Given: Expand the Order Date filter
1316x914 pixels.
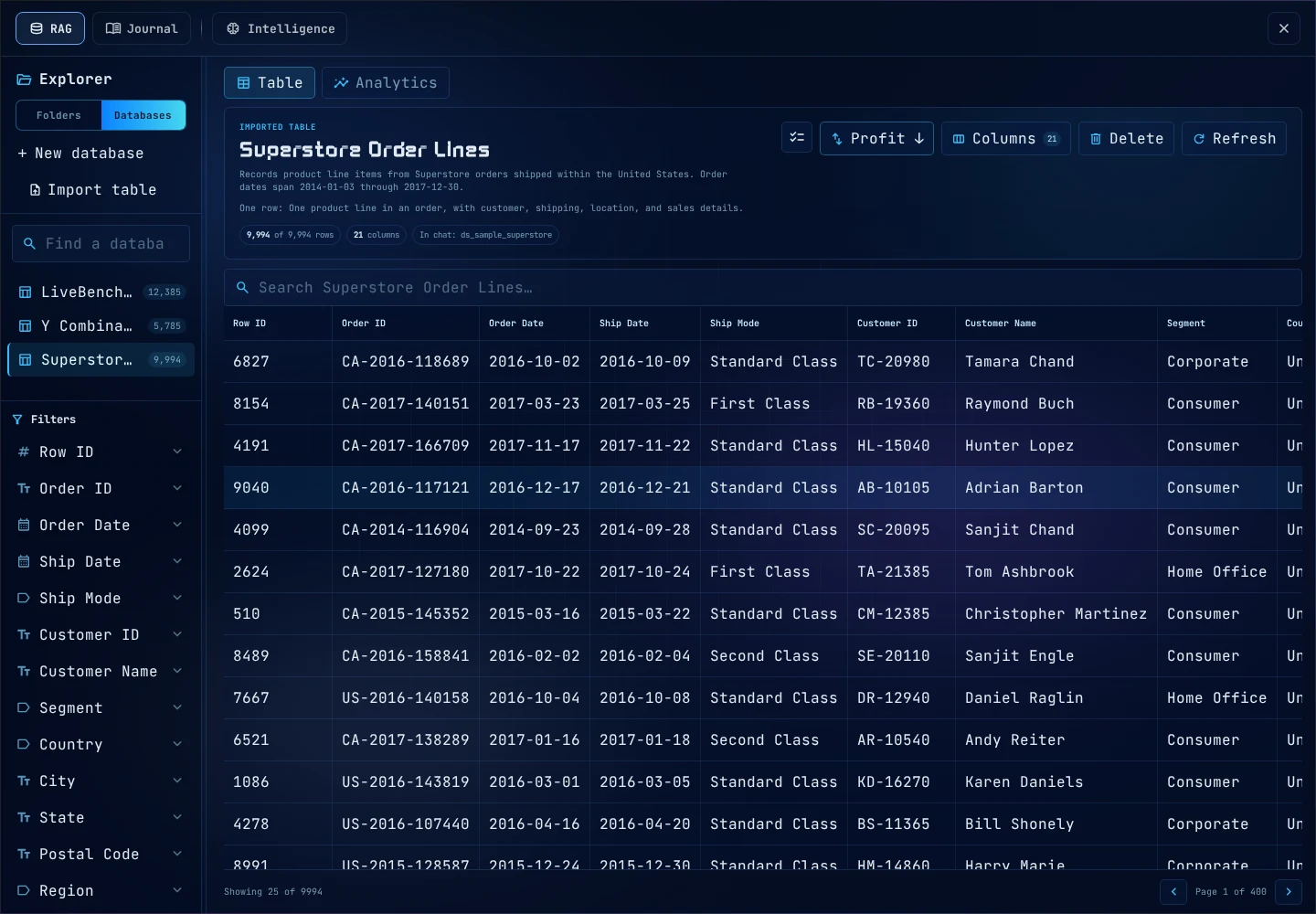Looking at the screenshot, I should (101, 526).
